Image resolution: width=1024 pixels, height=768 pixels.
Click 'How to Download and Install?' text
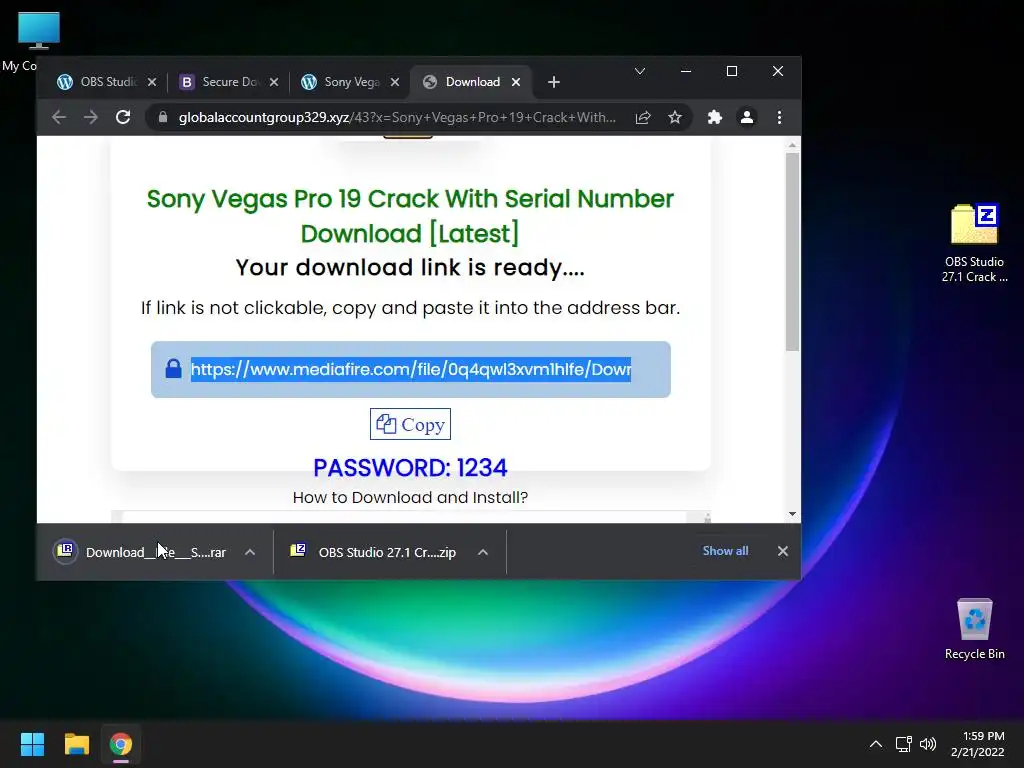pyautogui.click(x=410, y=498)
